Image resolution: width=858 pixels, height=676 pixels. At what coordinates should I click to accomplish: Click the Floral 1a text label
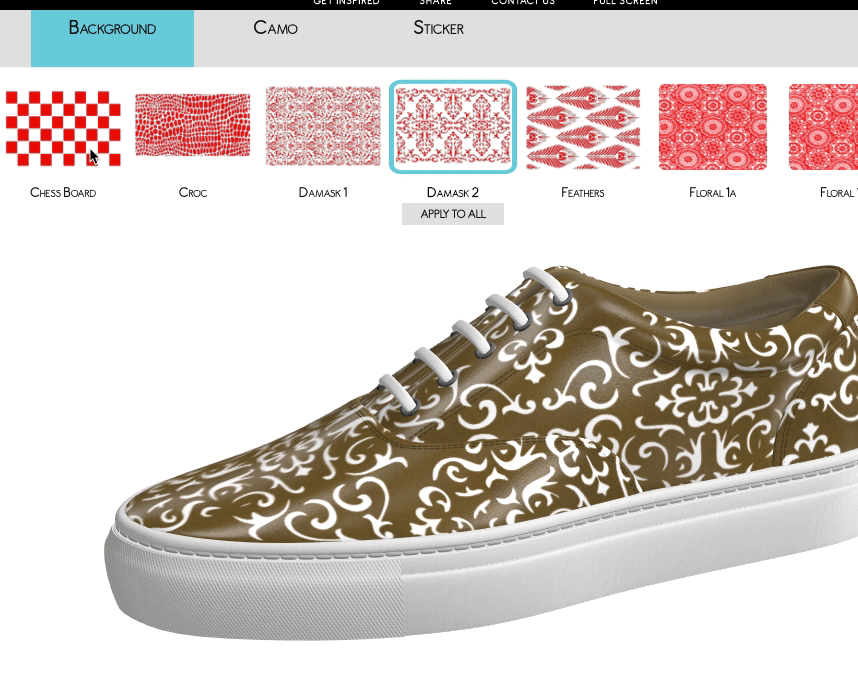coord(713,192)
